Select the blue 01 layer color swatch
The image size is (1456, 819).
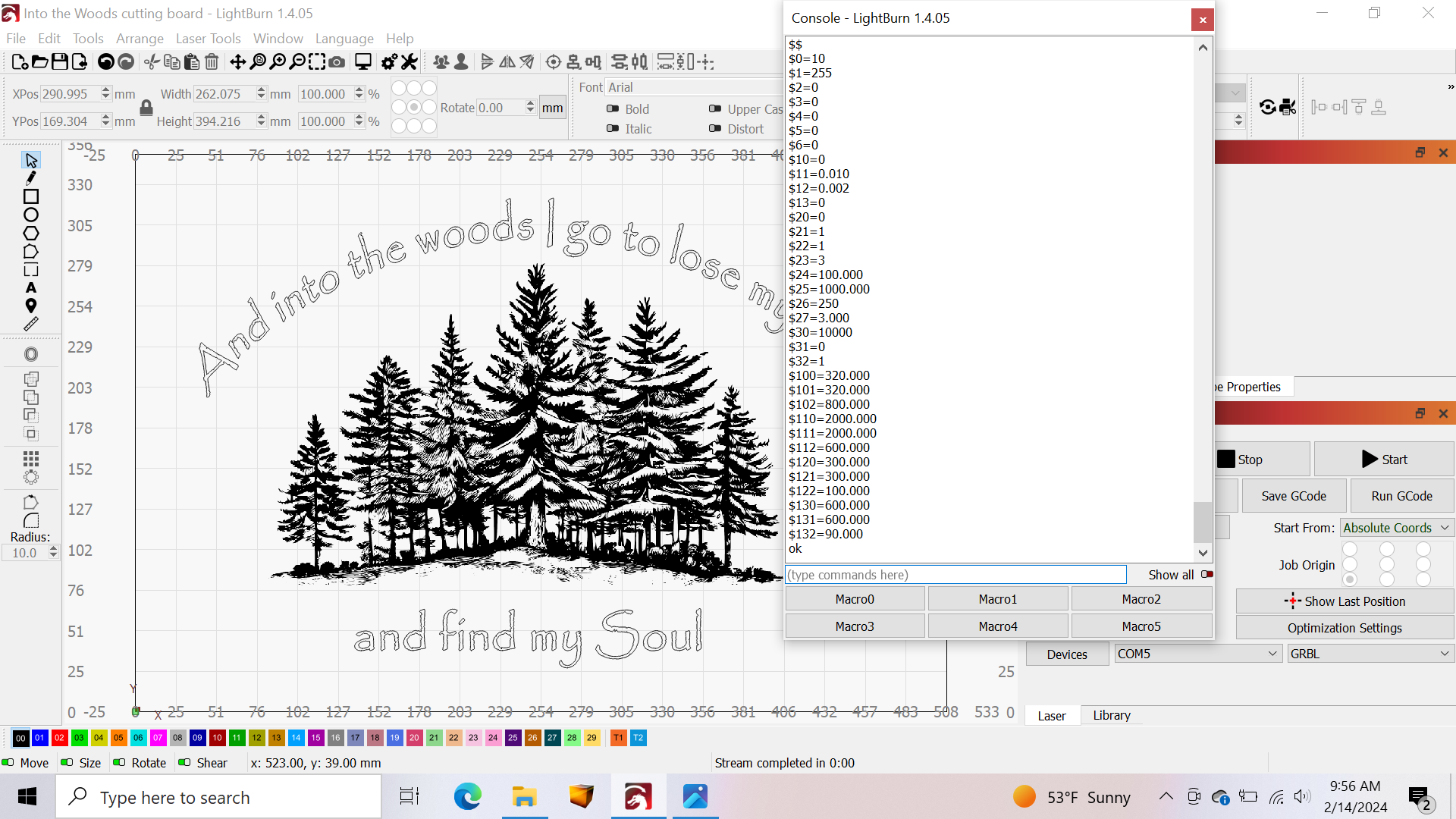tap(39, 738)
